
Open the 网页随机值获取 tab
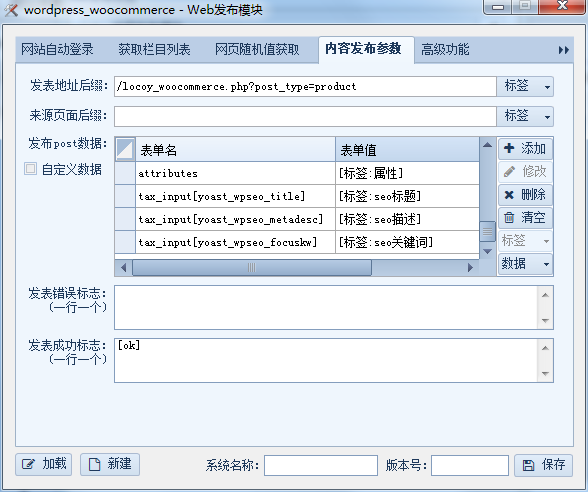click(257, 50)
